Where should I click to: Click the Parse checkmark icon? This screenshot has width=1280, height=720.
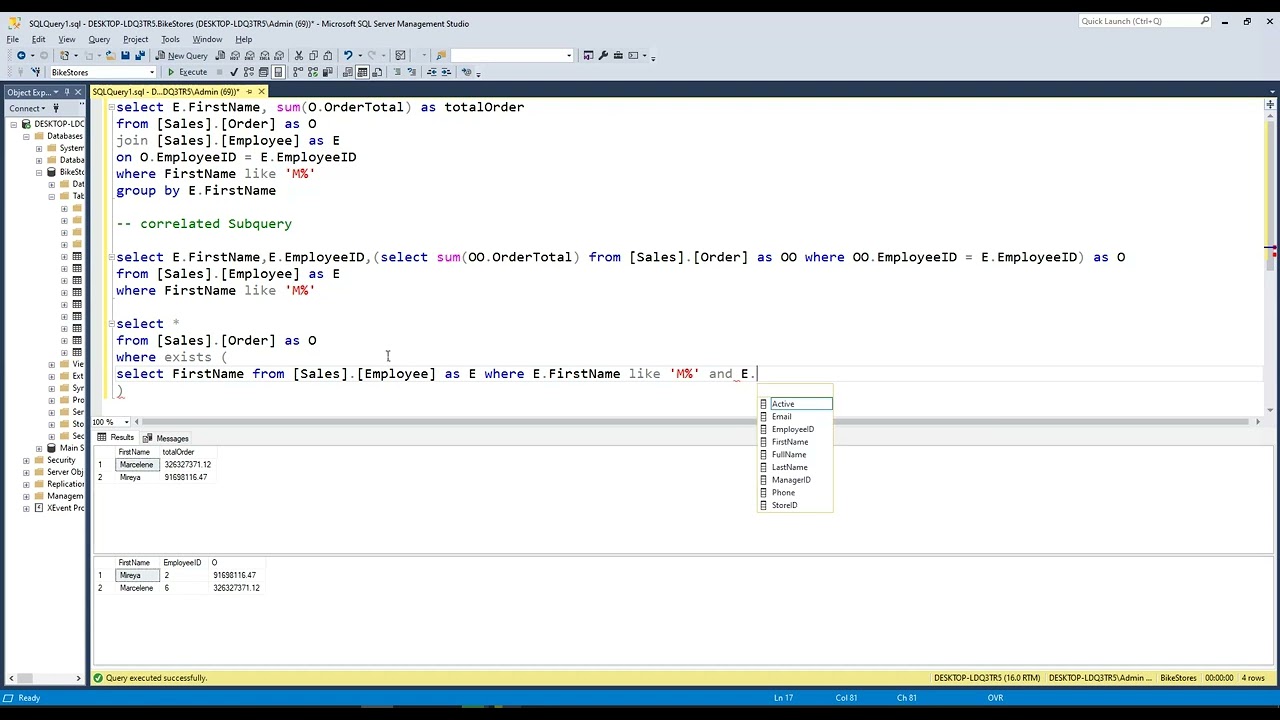[234, 72]
